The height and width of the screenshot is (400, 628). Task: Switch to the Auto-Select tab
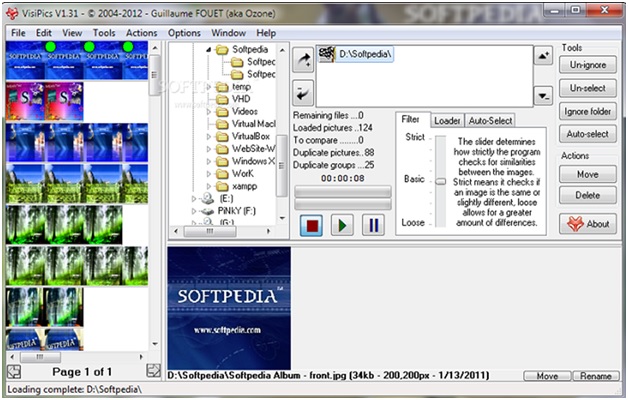490,121
